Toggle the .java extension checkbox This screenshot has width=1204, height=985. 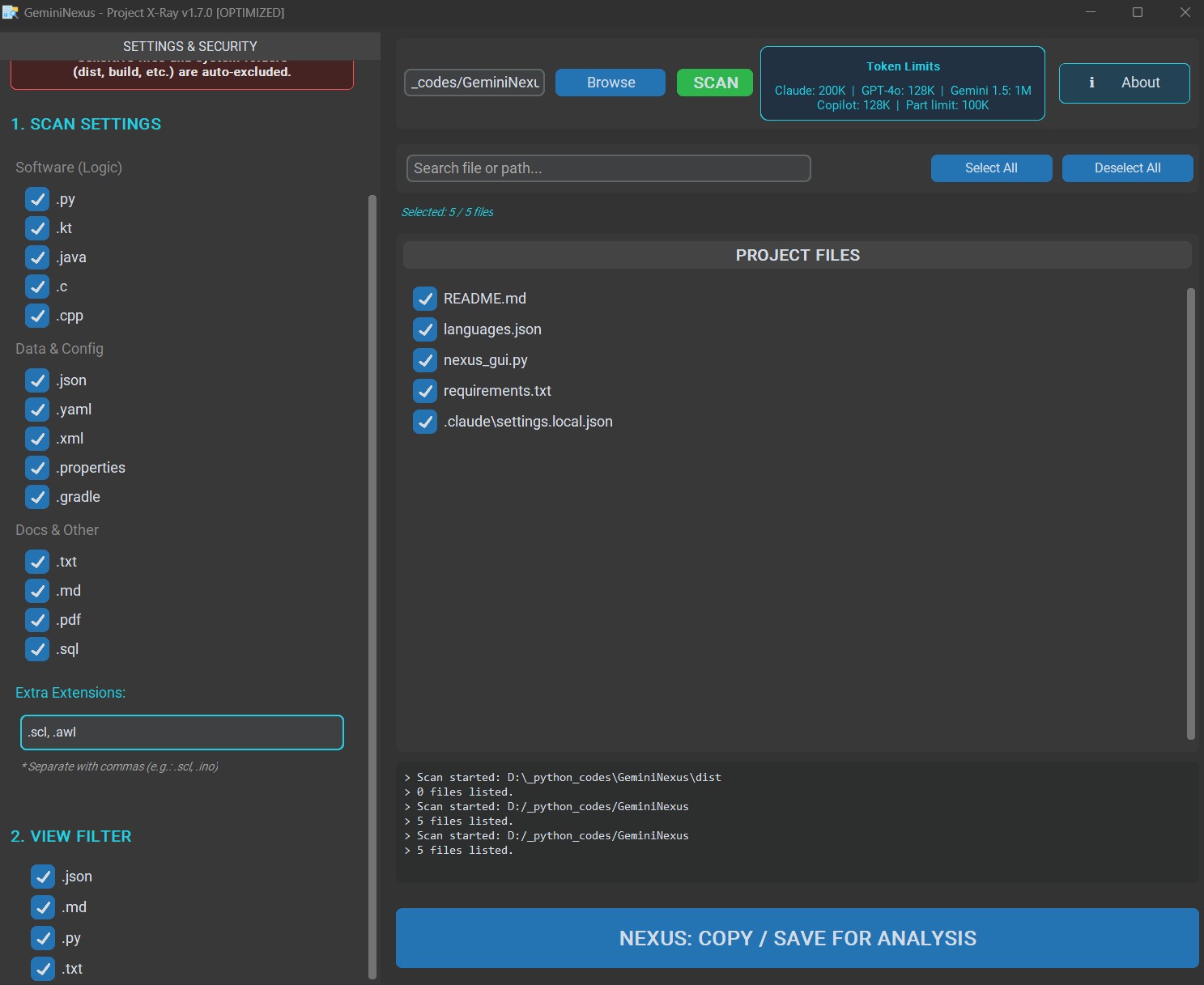[x=37, y=257]
